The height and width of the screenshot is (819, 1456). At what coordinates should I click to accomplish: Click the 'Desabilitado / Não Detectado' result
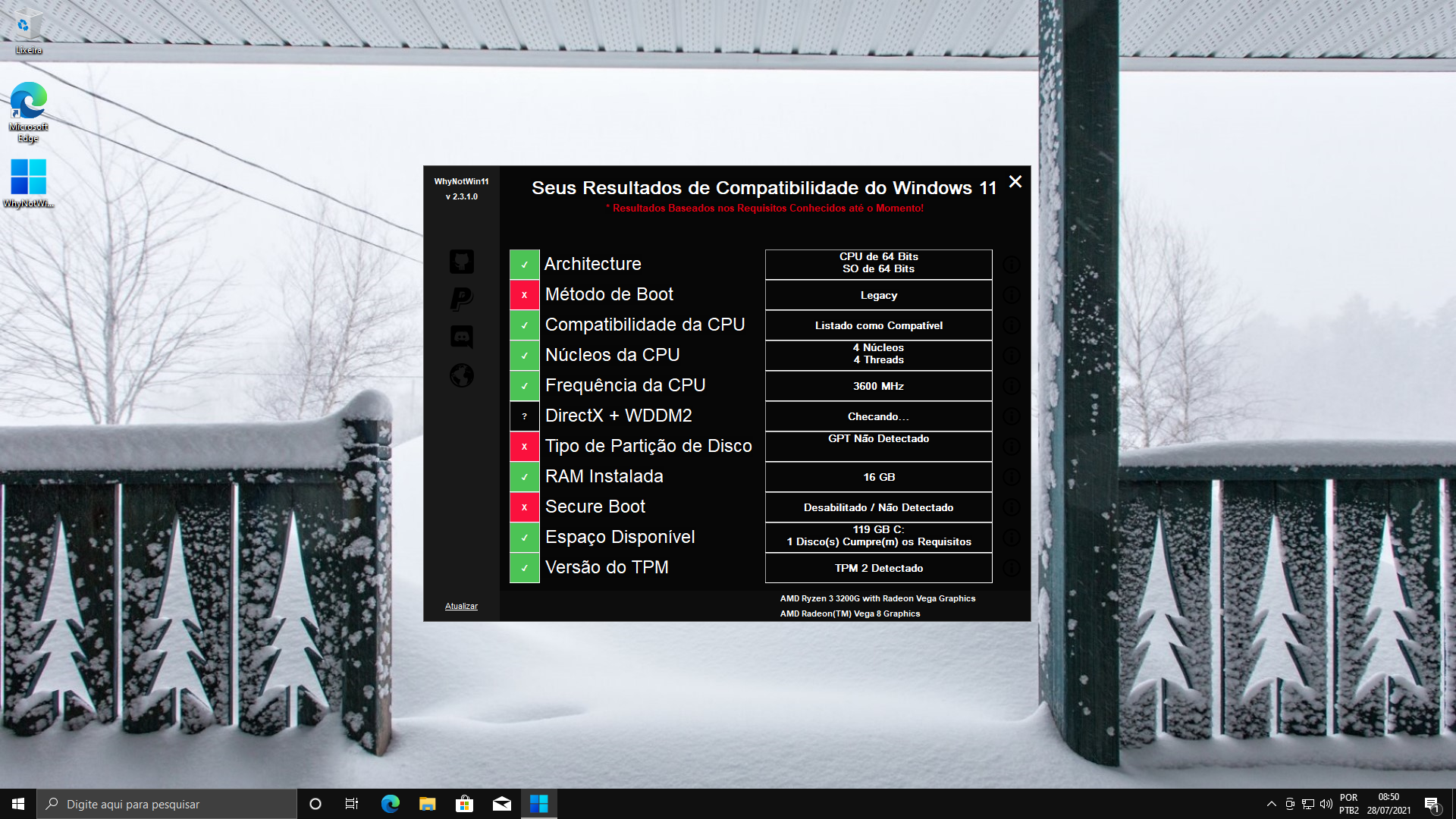click(879, 507)
